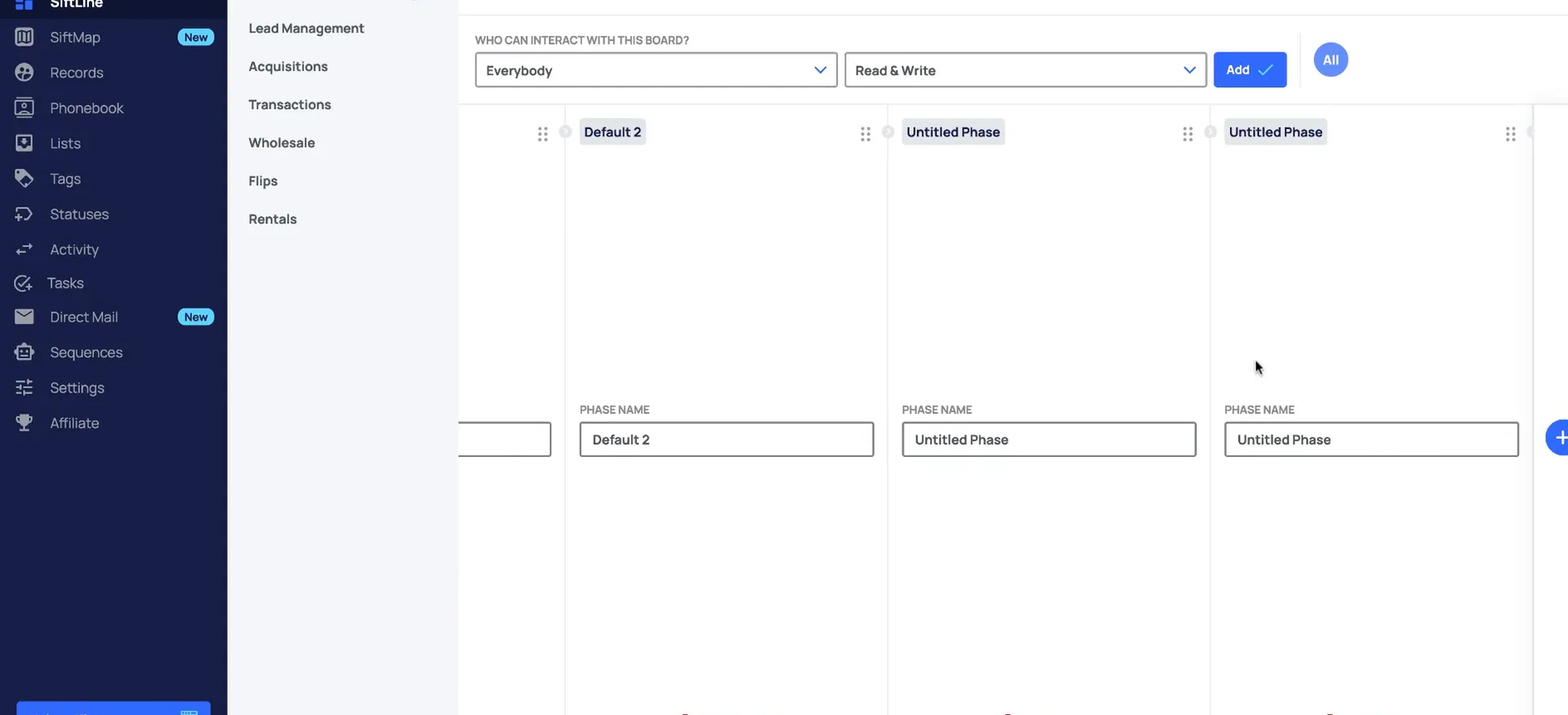
Task: Expand the Read & Write permission dropdown
Action: coord(1025,70)
